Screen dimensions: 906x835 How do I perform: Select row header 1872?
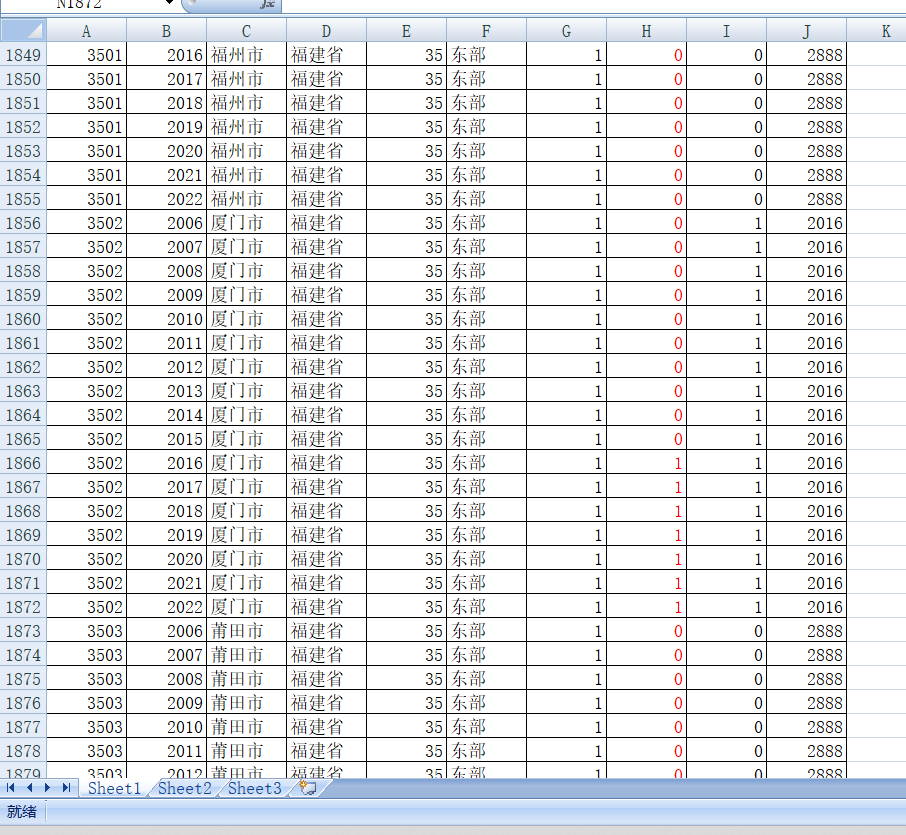coord(24,607)
